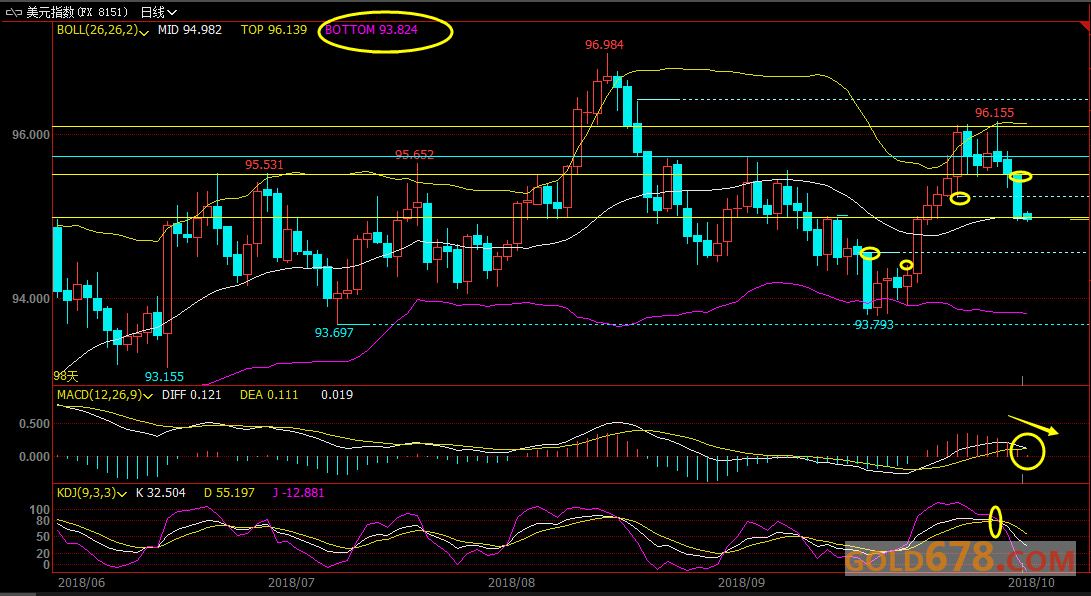Click the chain link icon beside 美元指数

point(13,12)
